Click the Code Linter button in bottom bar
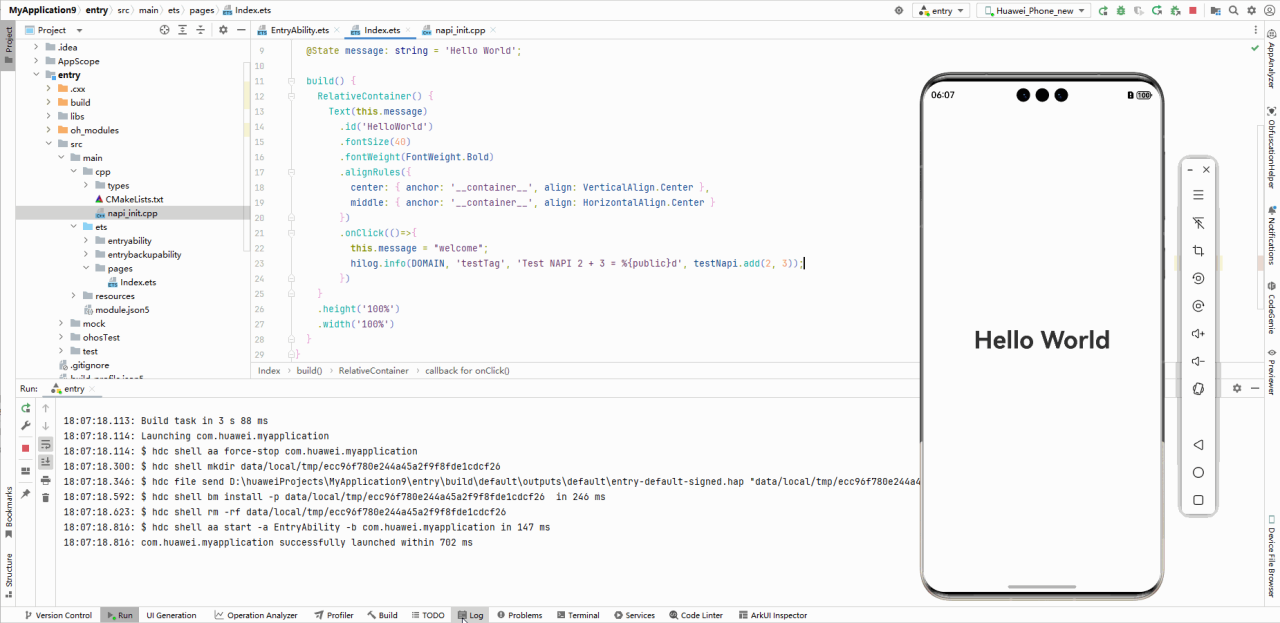The height and width of the screenshot is (623, 1280). [695, 615]
